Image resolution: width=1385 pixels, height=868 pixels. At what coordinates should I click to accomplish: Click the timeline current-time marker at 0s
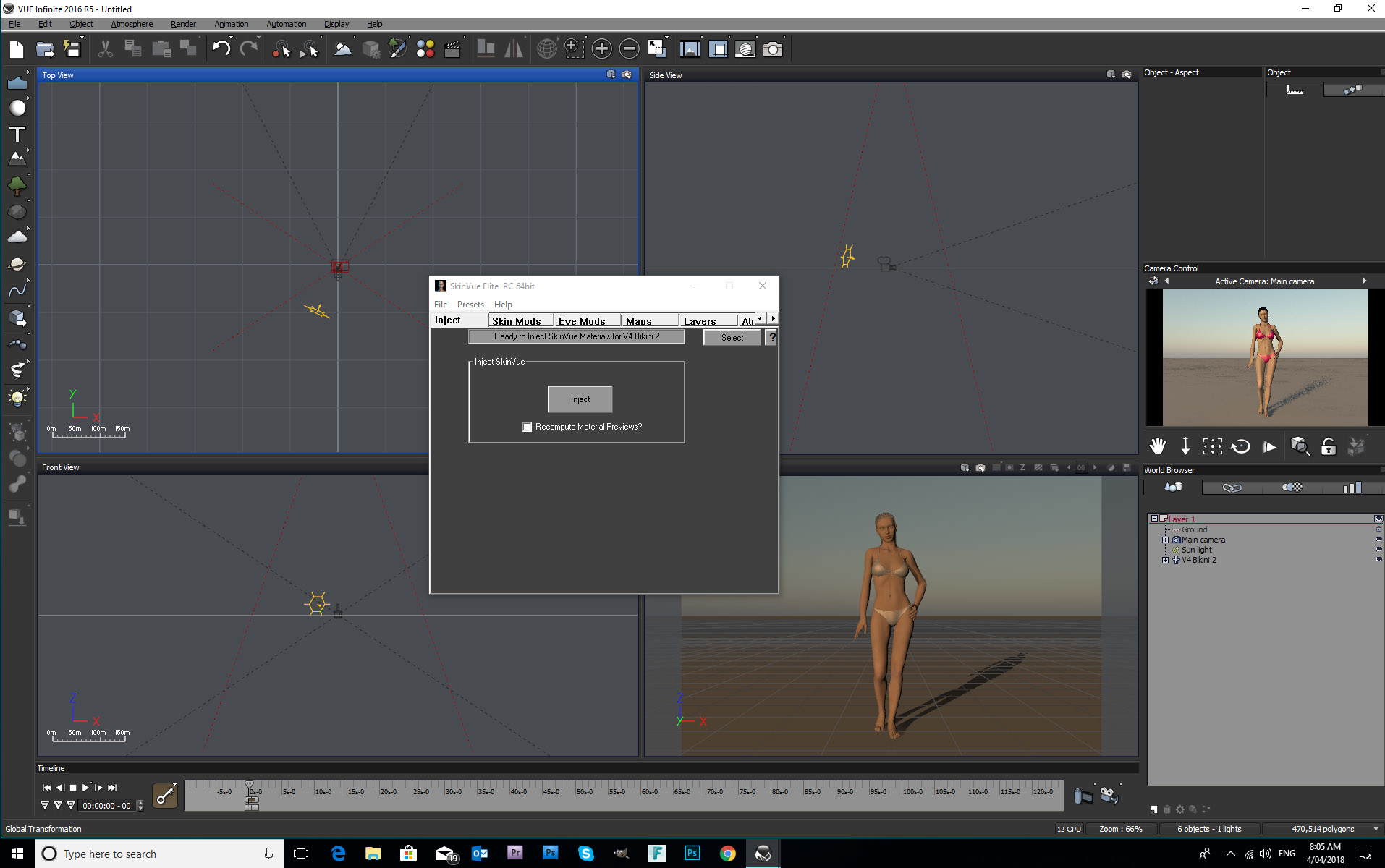tap(250, 786)
